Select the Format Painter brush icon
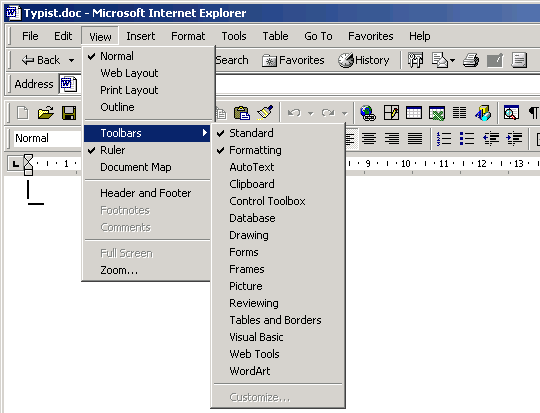 (x=265, y=113)
